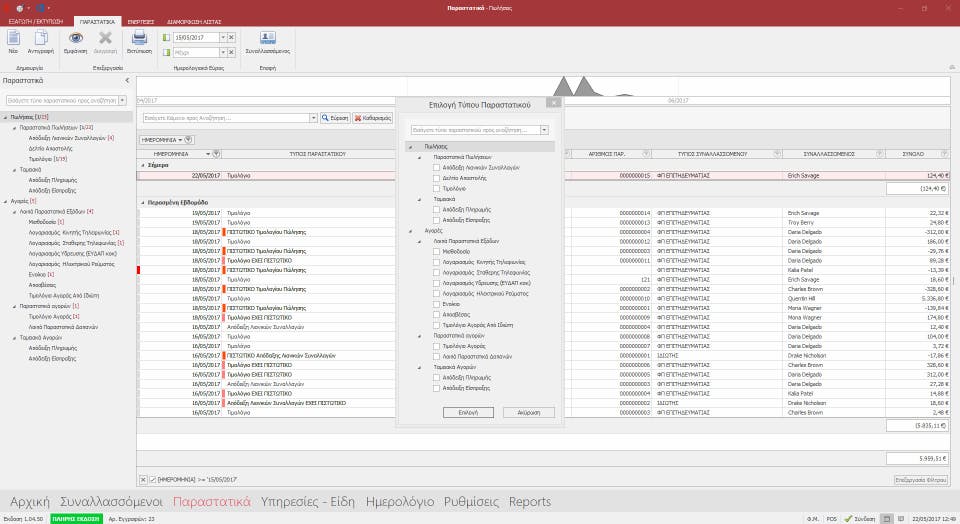Collapse Πωλήσεις node in dialog tree
Viewport: 960px width, 524px height.
(411, 147)
